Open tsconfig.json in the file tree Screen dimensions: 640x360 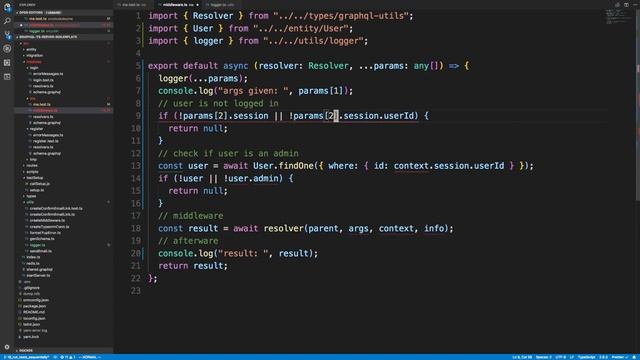[x=34, y=319]
